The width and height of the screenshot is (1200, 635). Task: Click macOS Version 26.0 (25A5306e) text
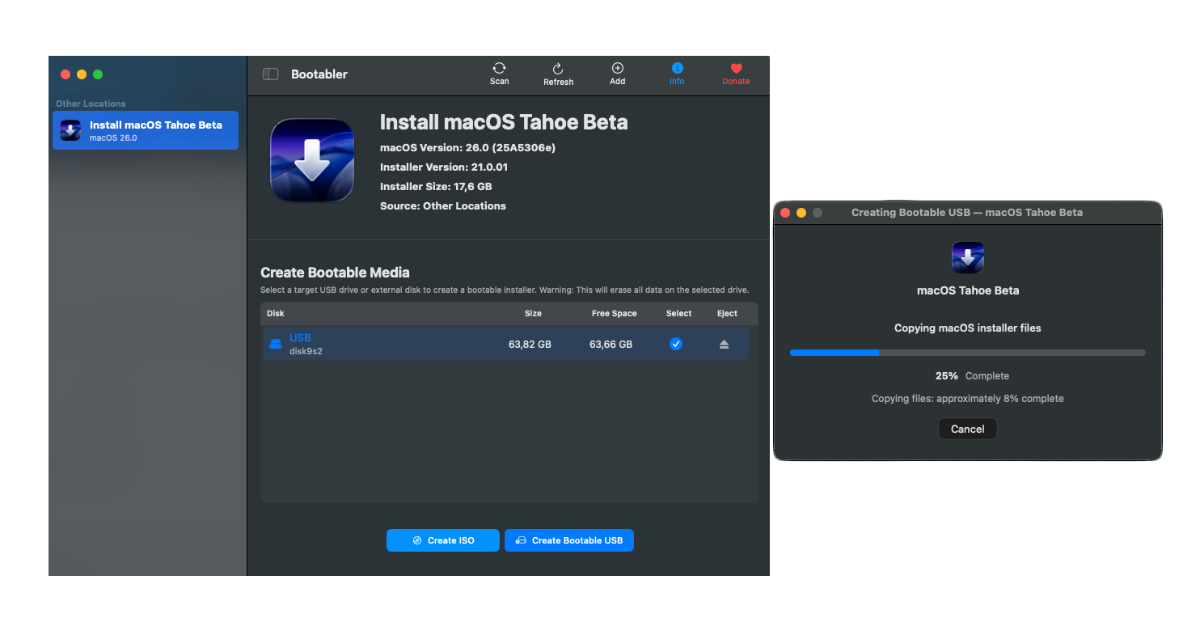468,148
